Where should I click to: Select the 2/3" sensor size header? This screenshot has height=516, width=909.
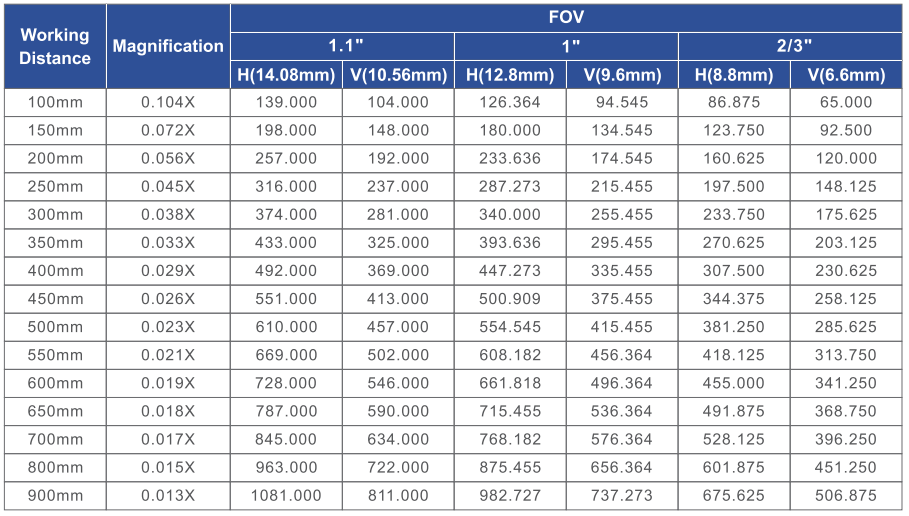(790, 46)
